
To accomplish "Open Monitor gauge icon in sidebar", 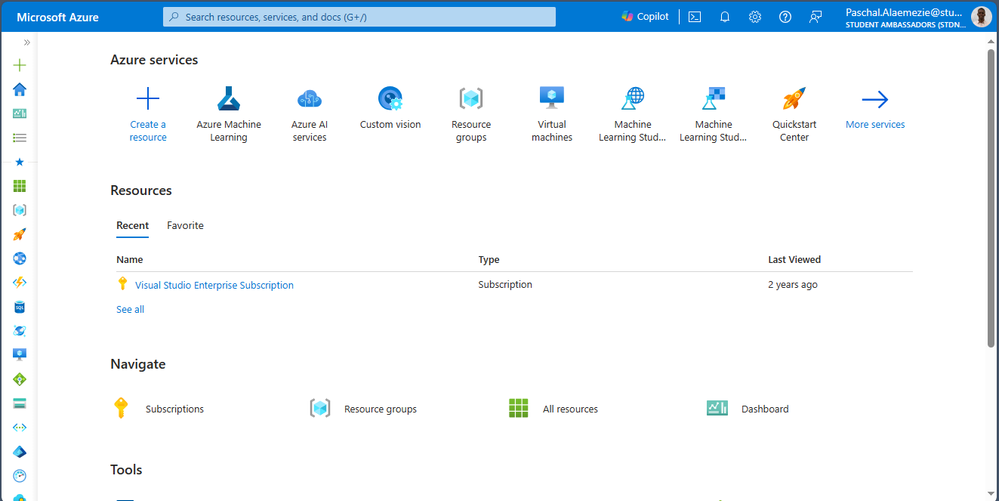I will tap(19, 476).
